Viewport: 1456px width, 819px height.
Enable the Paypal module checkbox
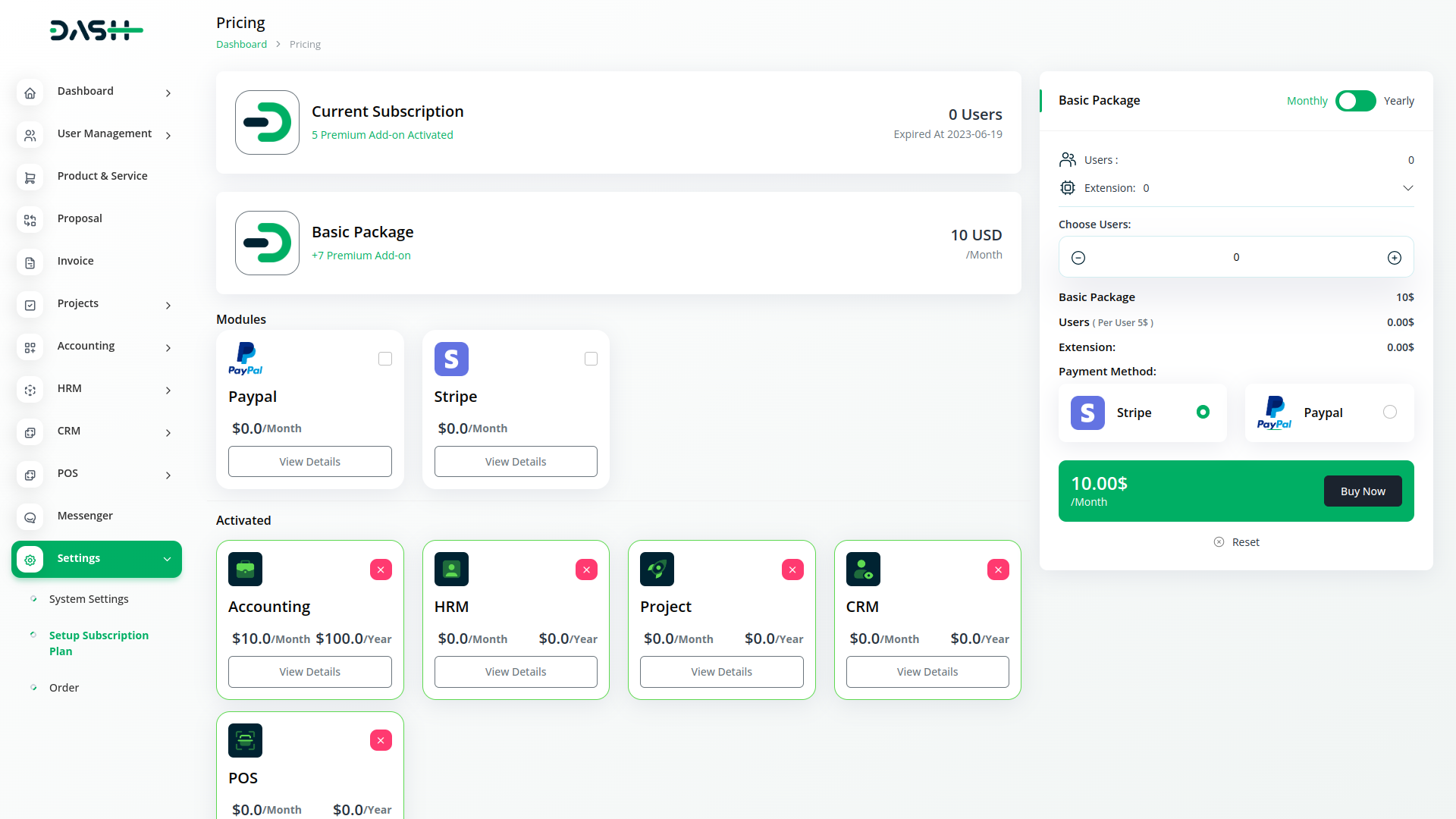point(385,359)
